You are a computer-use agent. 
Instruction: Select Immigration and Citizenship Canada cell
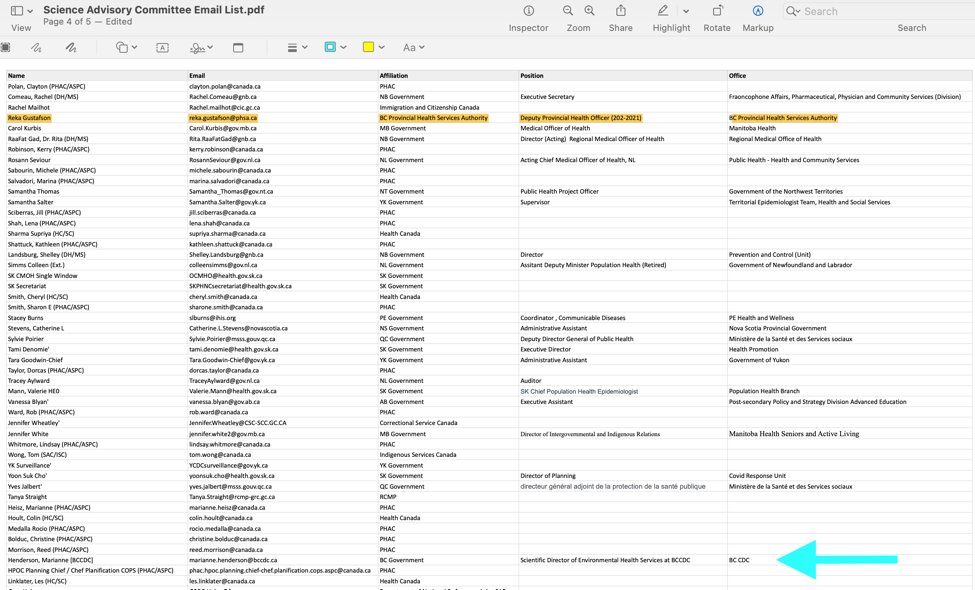coord(429,108)
